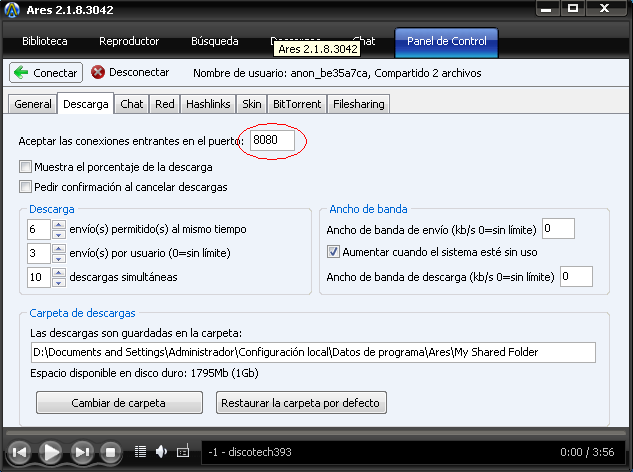633x472 pixels.
Task: Maximize the Ares window
Action: coord(573,8)
